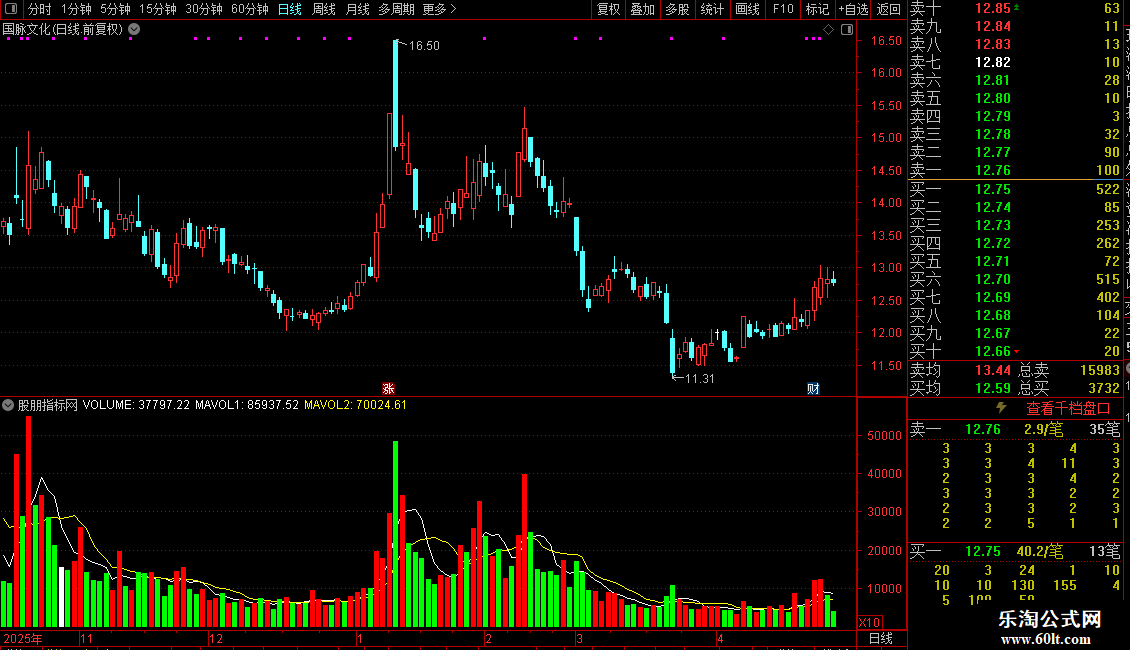Click the 日线 label below the volume axis
The width and height of the screenshot is (1130, 650).
(x=881, y=638)
